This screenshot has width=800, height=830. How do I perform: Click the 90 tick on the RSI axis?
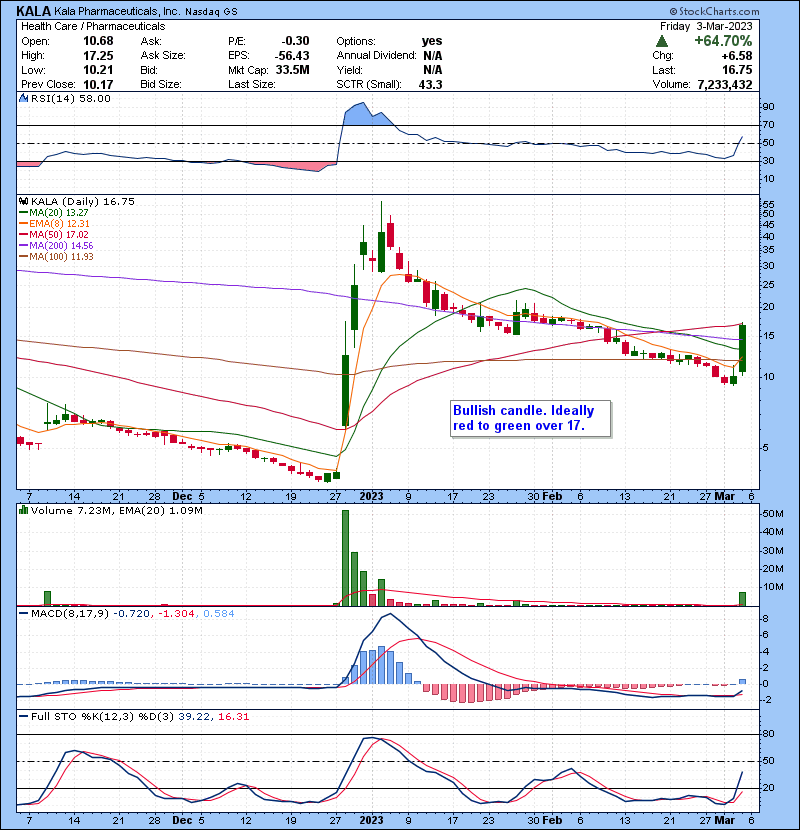point(768,107)
